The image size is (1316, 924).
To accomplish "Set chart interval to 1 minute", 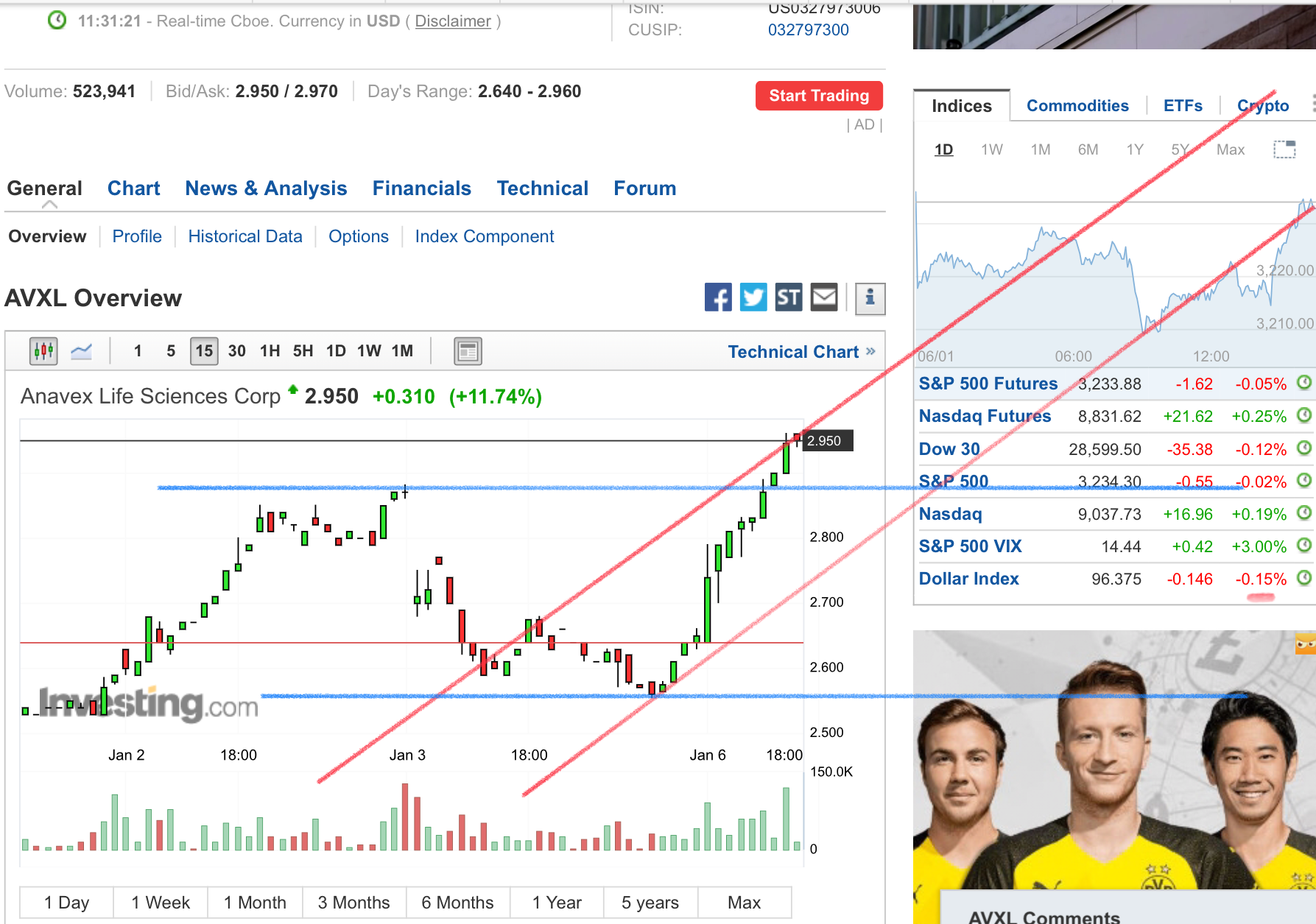I will pos(138,351).
